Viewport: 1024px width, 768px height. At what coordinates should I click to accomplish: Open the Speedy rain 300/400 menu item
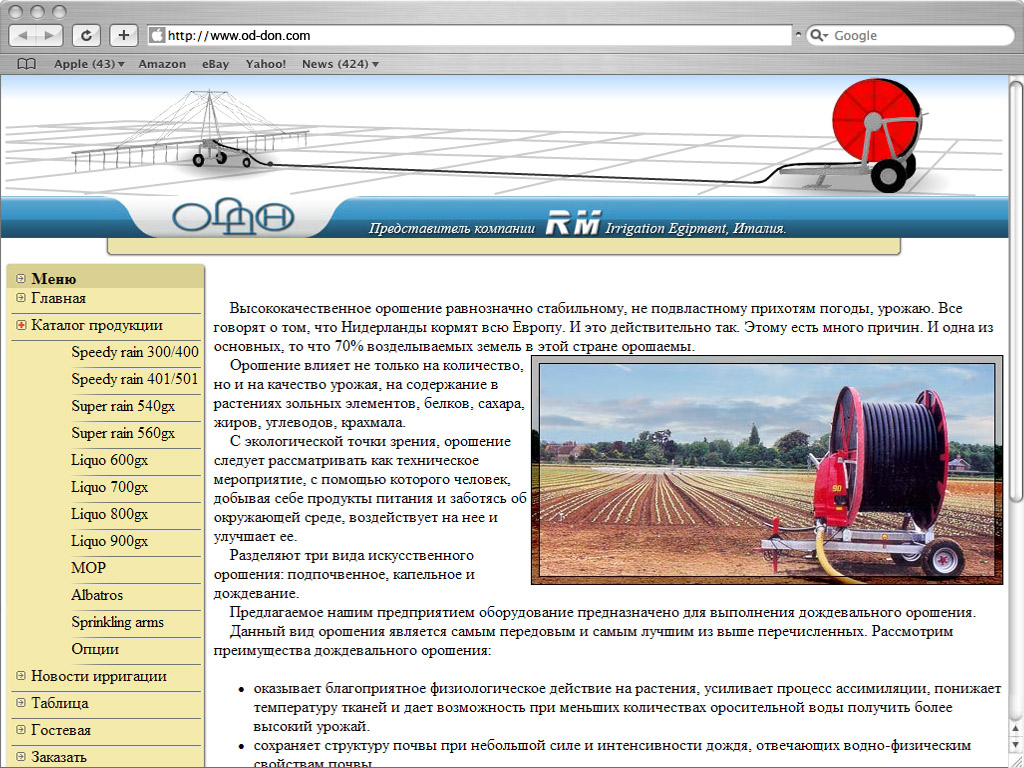135,352
